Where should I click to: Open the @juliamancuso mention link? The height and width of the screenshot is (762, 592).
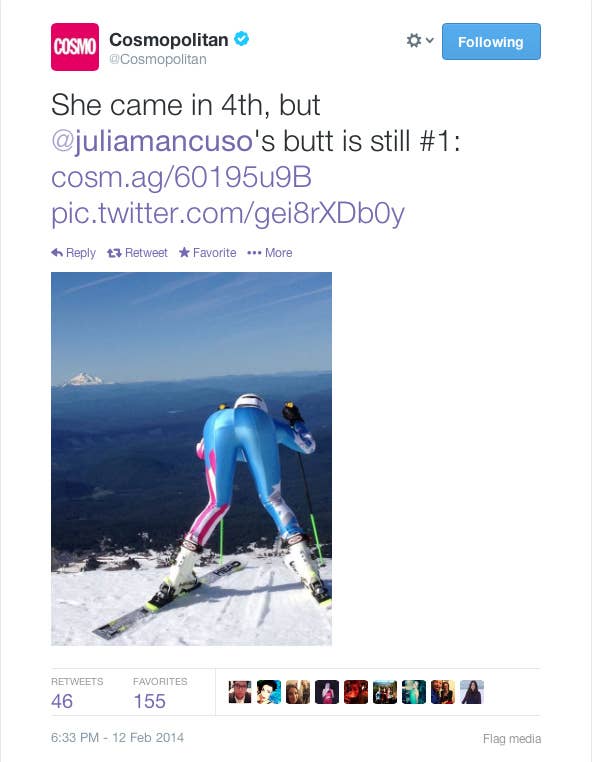coord(152,141)
